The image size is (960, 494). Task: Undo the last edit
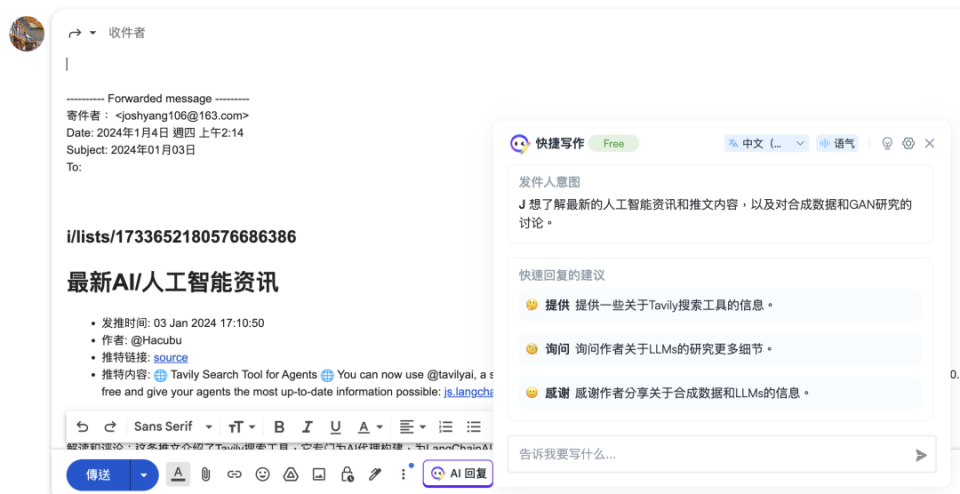click(x=82, y=427)
